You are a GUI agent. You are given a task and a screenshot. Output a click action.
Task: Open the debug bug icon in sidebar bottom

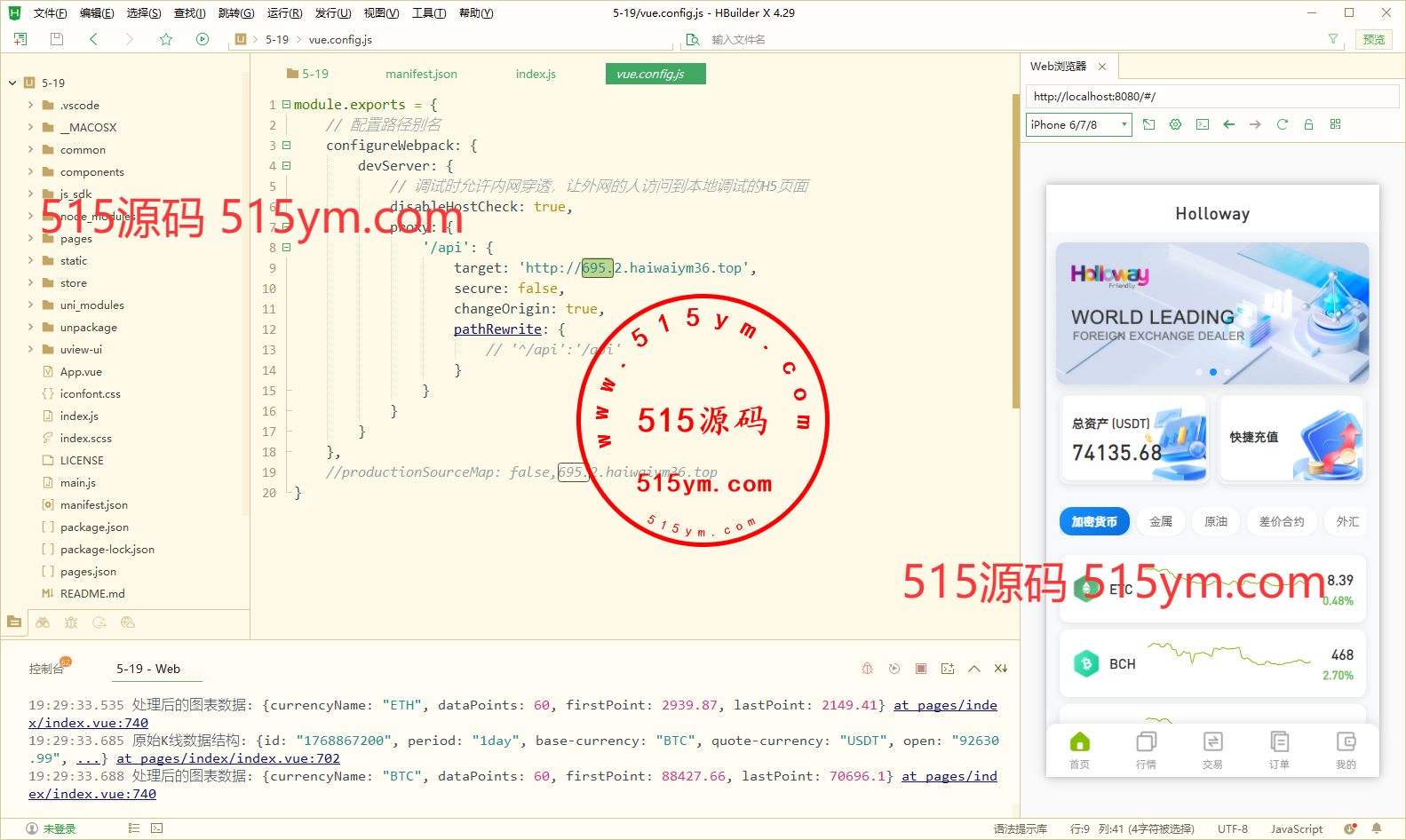point(71,622)
